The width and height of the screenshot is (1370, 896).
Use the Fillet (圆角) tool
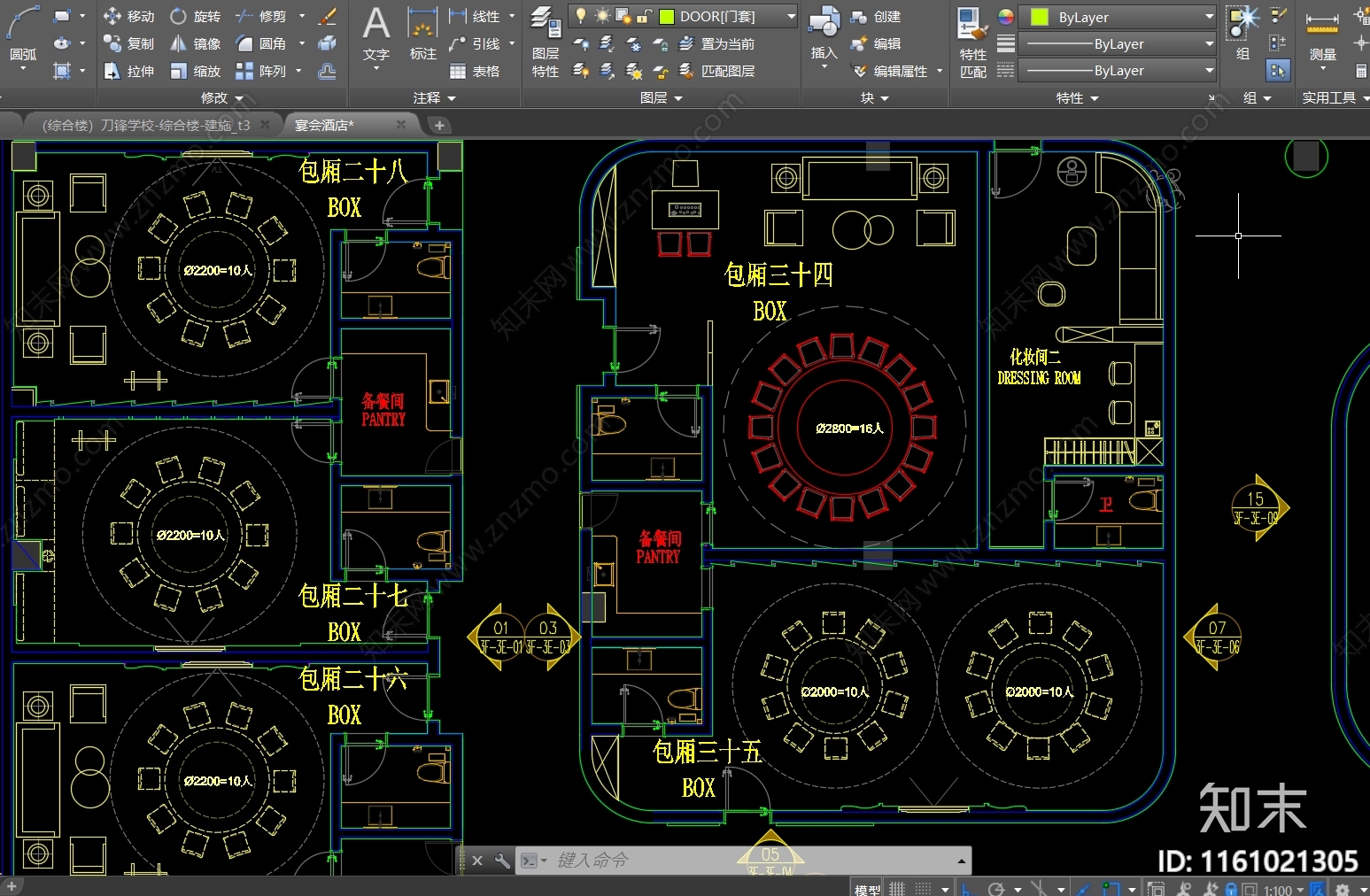[260, 43]
